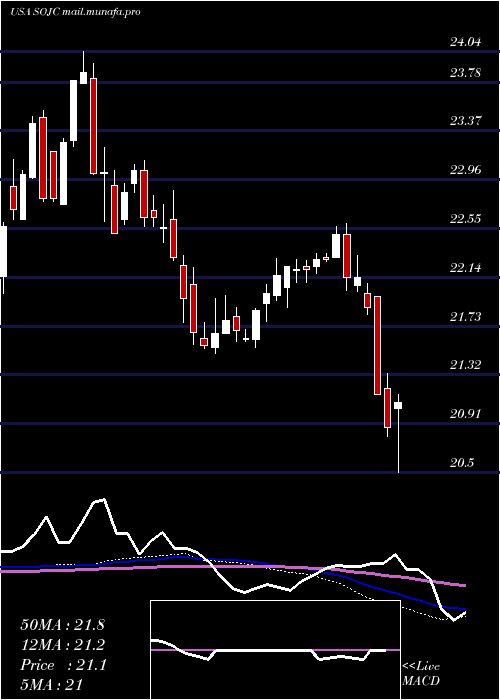Screen dimensions: 500x700
Task: Click the largest red candle near 21.73
Action: [x=378, y=345]
